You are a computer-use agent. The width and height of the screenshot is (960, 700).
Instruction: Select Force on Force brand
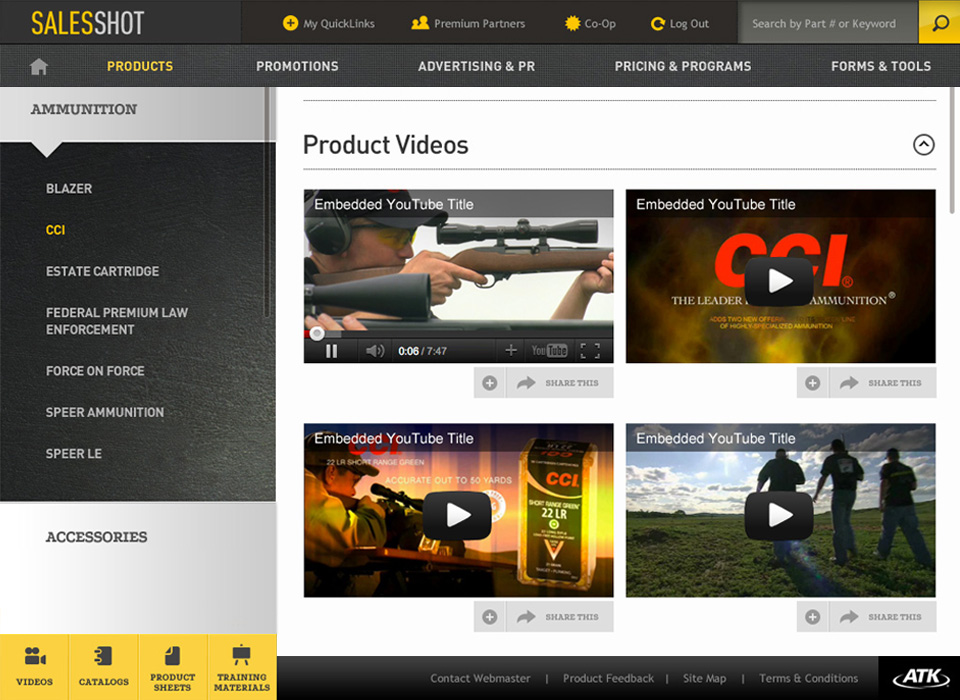pyautogui.click(x=95, y=371)
